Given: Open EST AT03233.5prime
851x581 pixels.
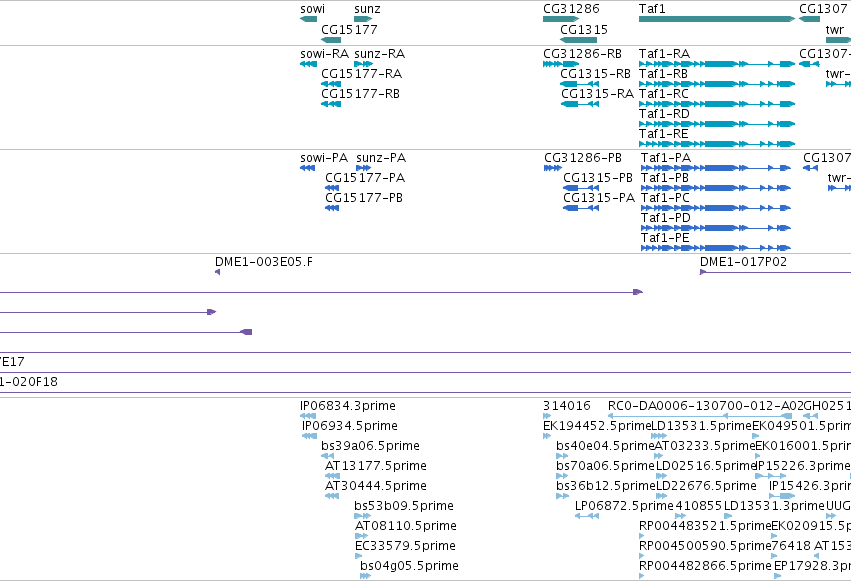Looking at the screenshot, I should (x=659, y=456).
